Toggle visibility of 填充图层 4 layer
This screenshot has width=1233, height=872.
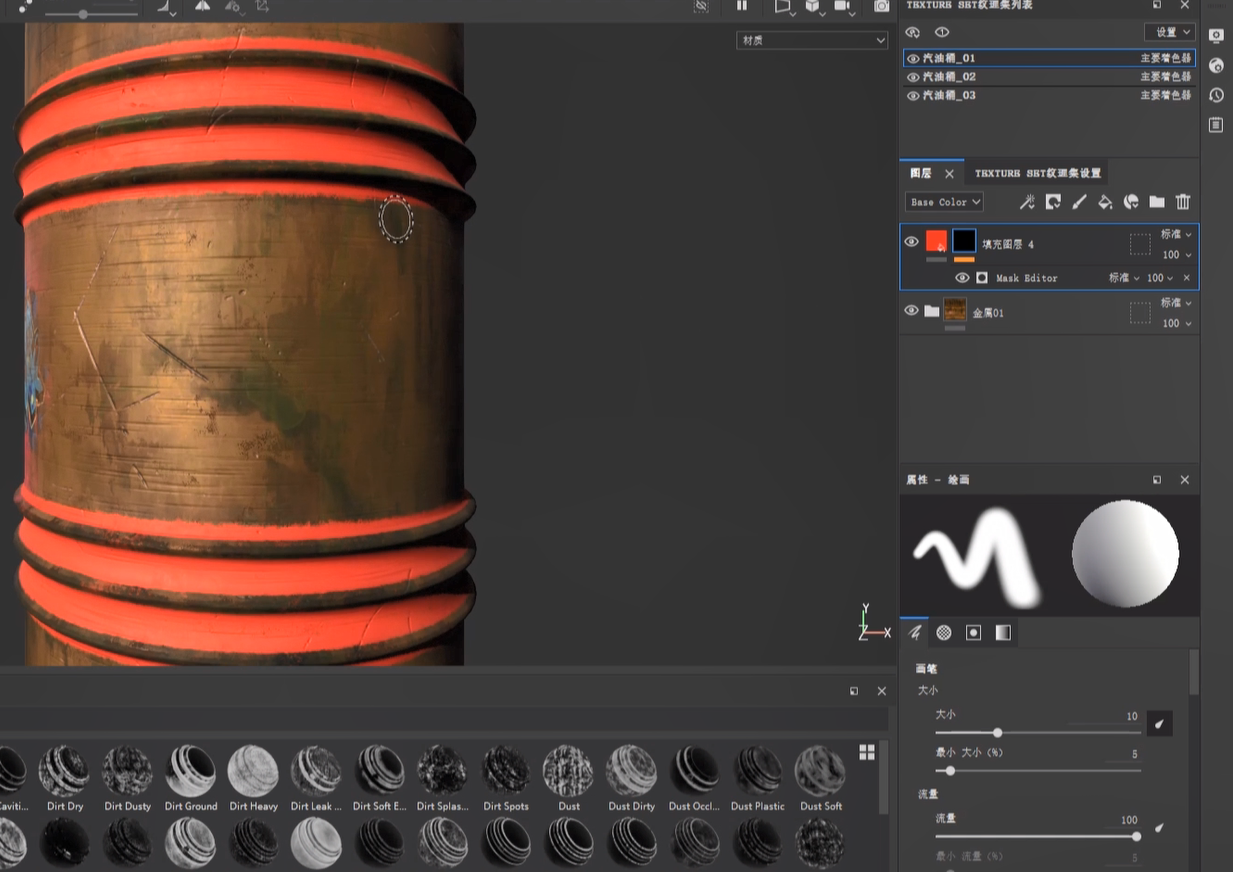pyautogui.click(x=911, y=242)
